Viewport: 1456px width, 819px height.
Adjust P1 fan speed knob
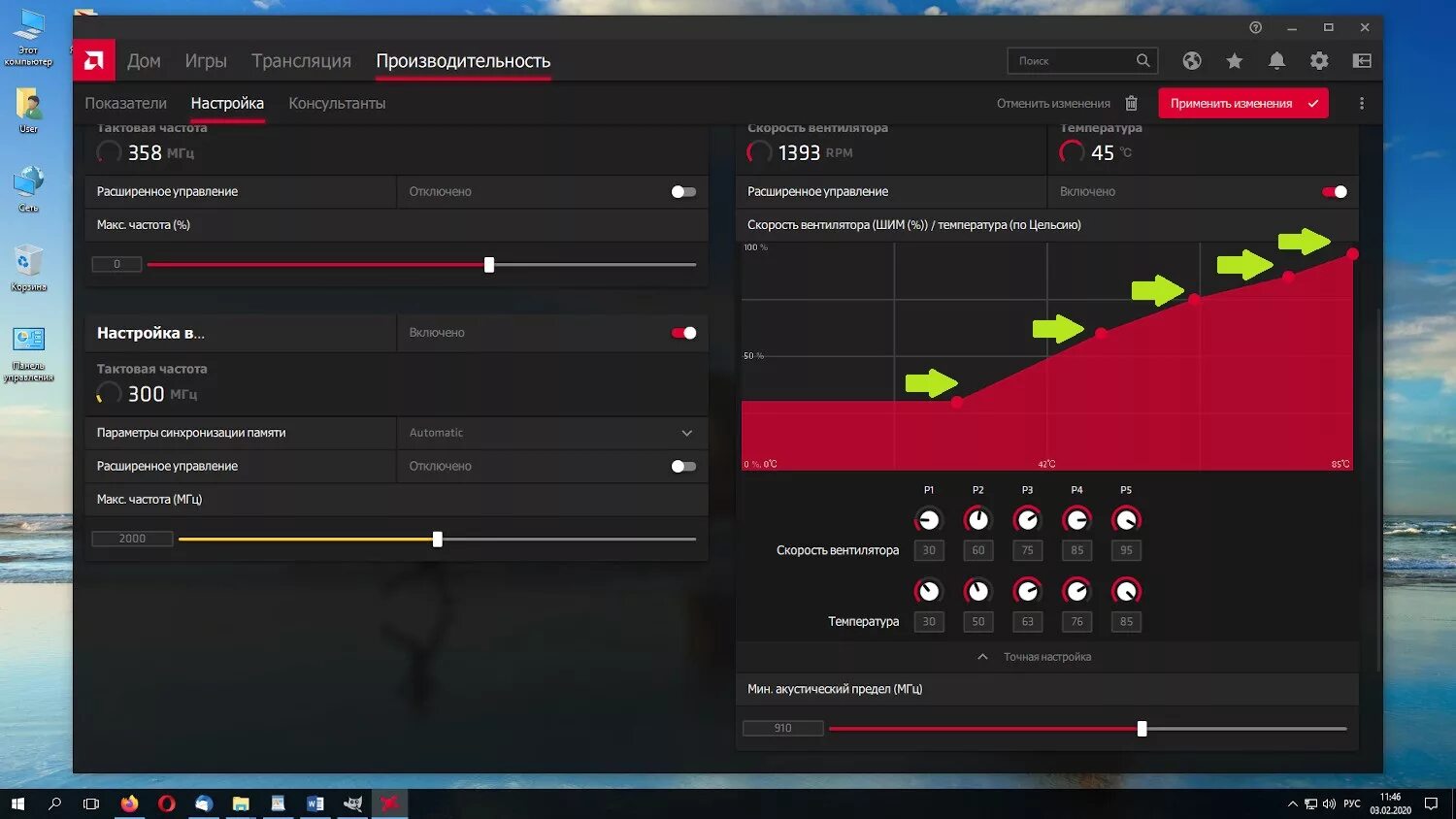point(929,520)
